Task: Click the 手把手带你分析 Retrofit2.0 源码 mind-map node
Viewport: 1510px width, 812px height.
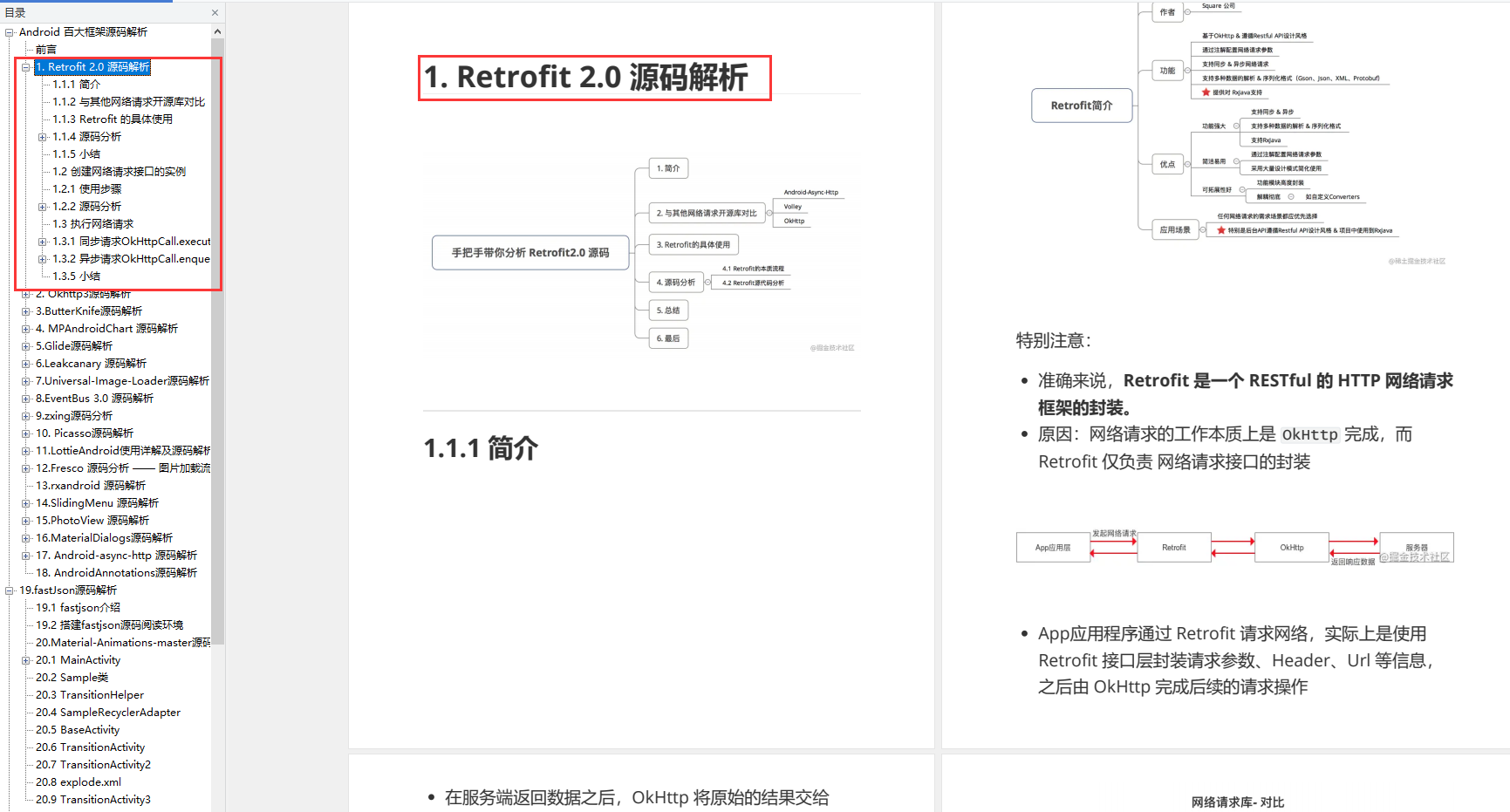Action: 530,253
